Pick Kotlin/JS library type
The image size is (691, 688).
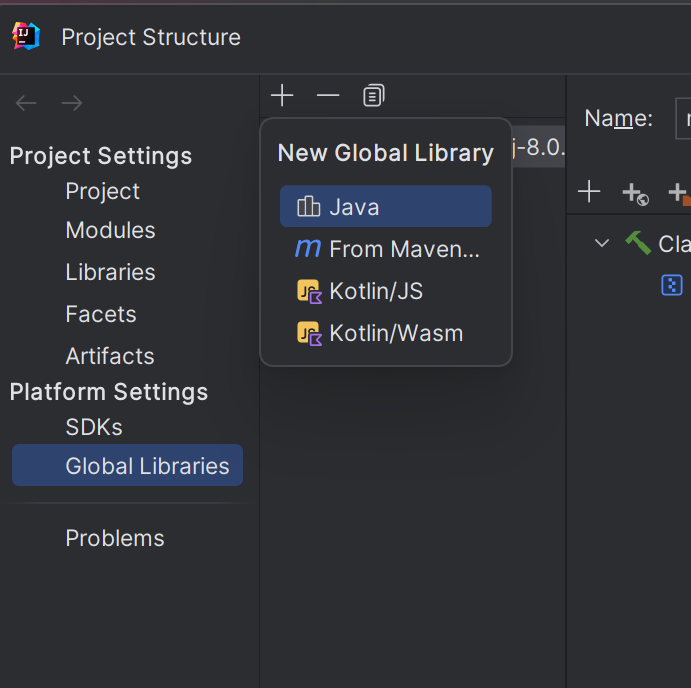[386, 291]
